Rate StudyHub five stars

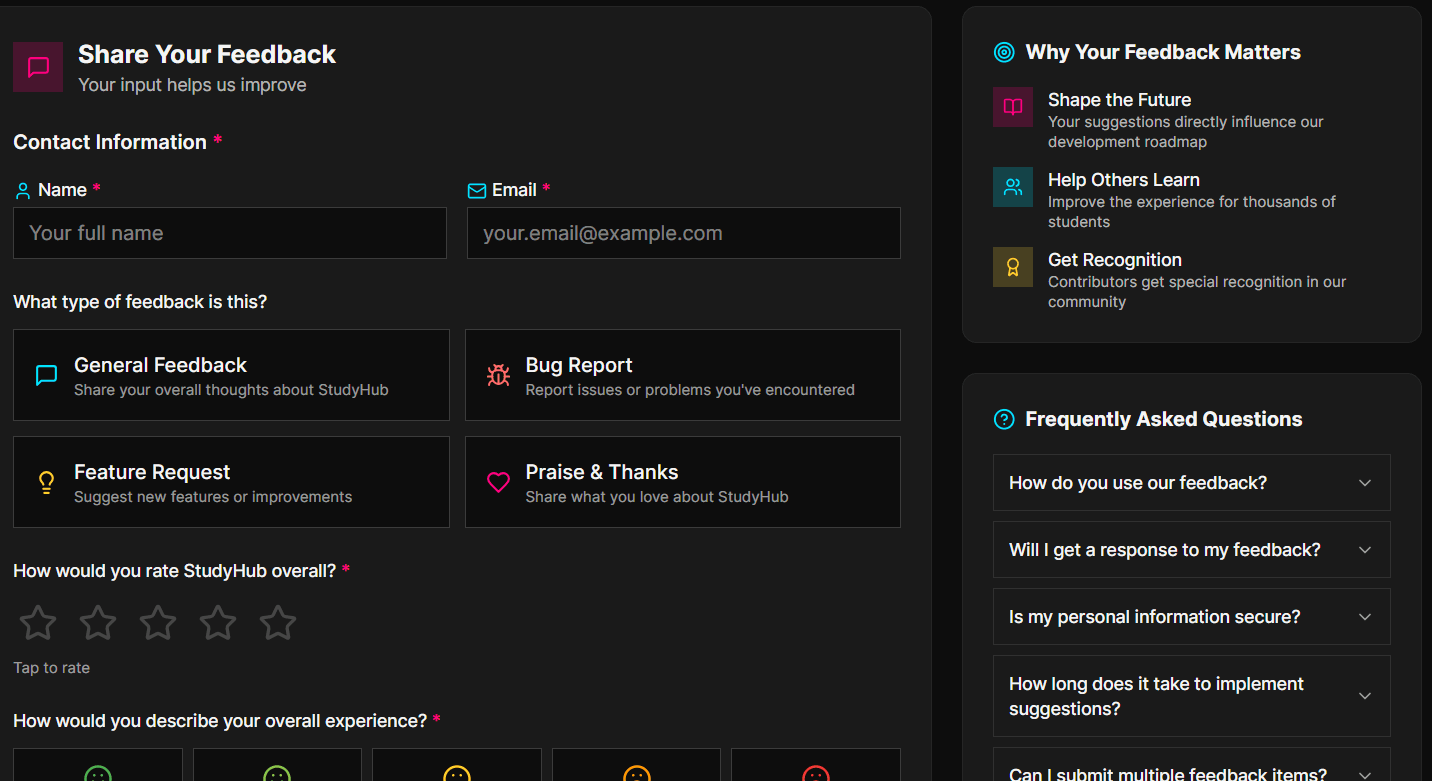[278, 622]
